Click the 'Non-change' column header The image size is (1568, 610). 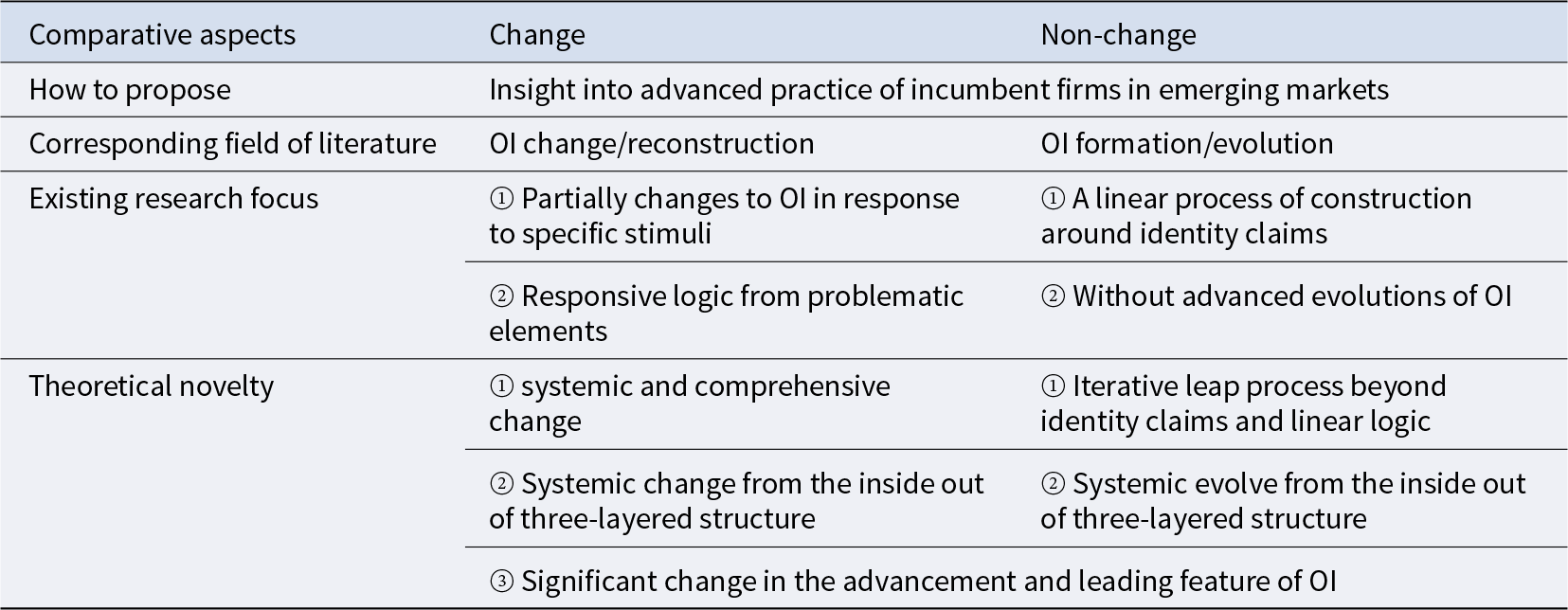[1118, 35]
